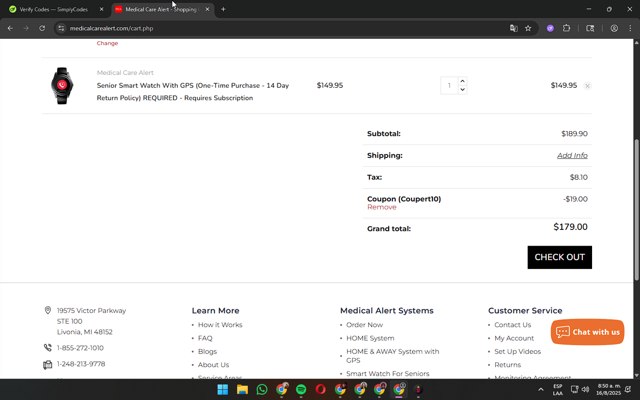This screenshot has width=640, height=400.
Task: Click the Grand total amount $179.00
Action: 570,227
